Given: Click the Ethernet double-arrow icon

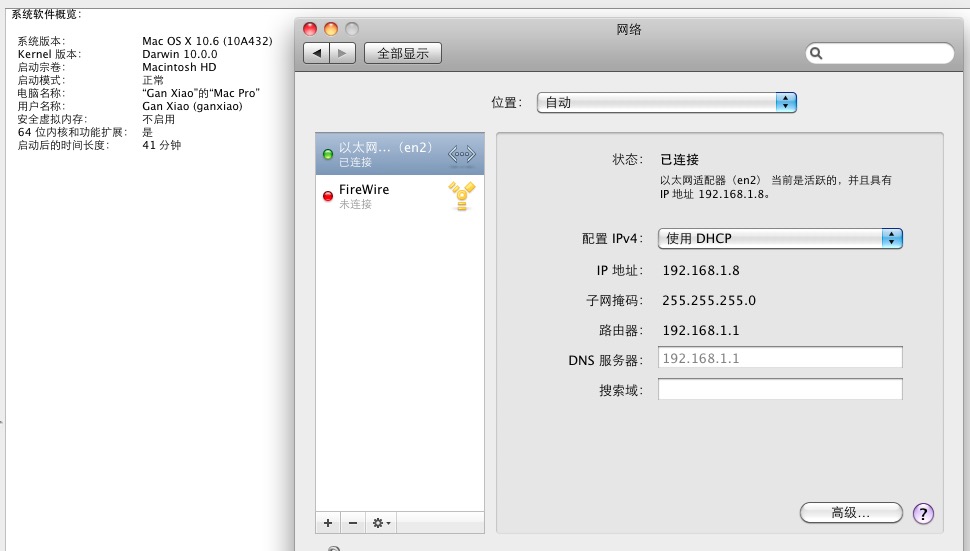Looking at the screenshot, I should [461, 154].
